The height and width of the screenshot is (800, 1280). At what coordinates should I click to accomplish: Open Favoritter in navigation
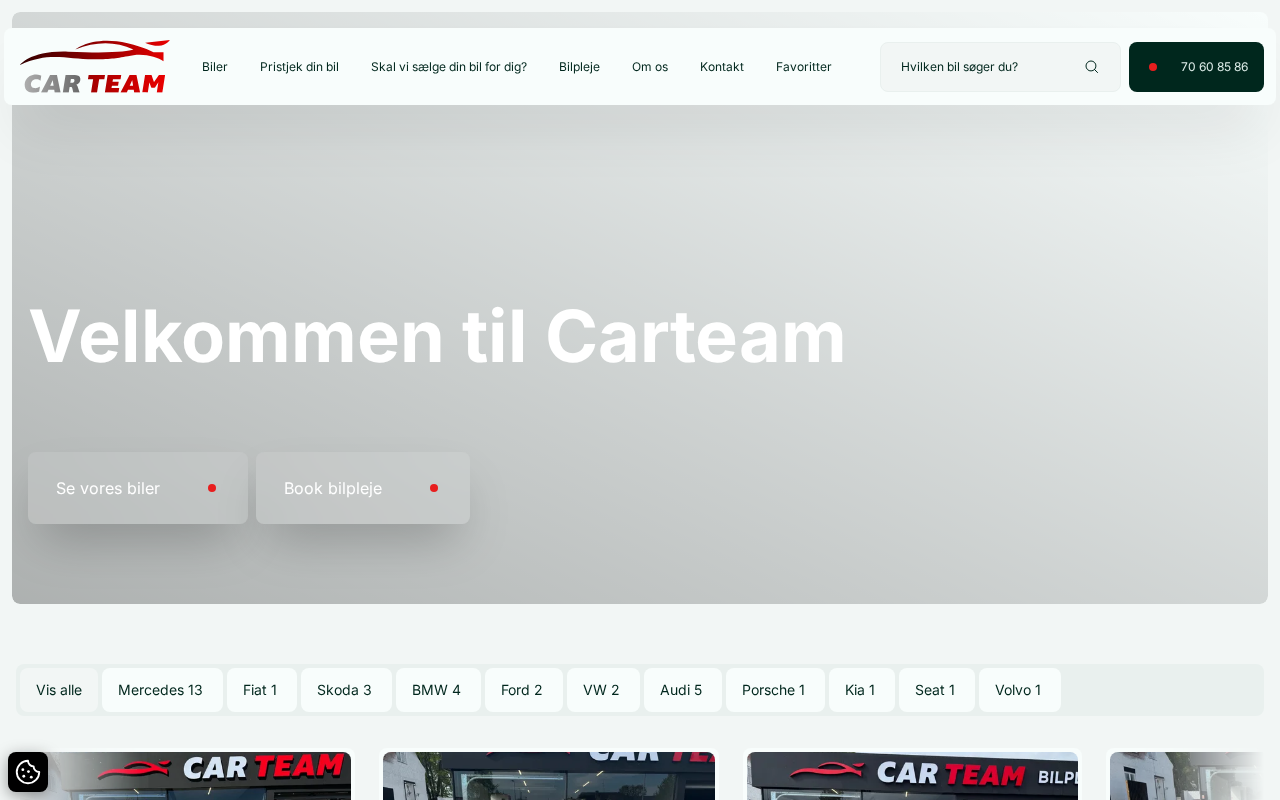pyautogui.click(x=804, y=67)
